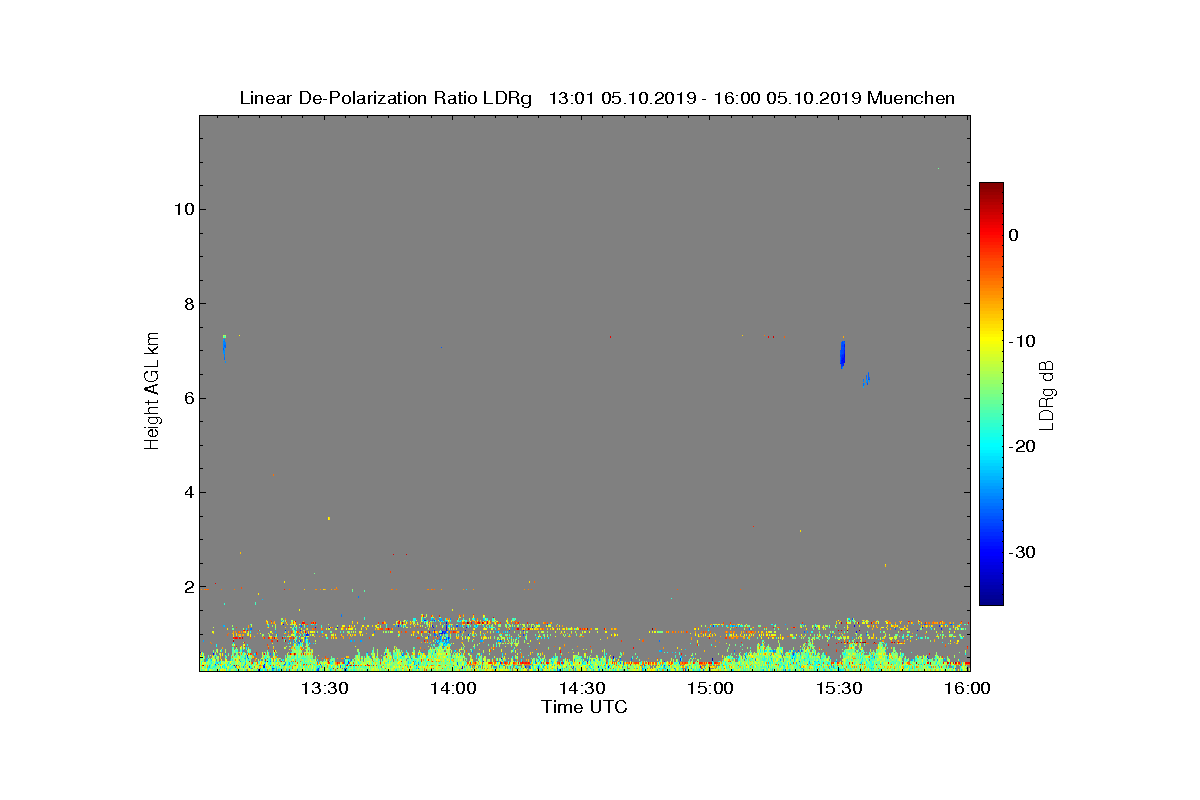1200x800 pixels.
Task: Click the '14:30' time axis label
Action: point(582,689)
